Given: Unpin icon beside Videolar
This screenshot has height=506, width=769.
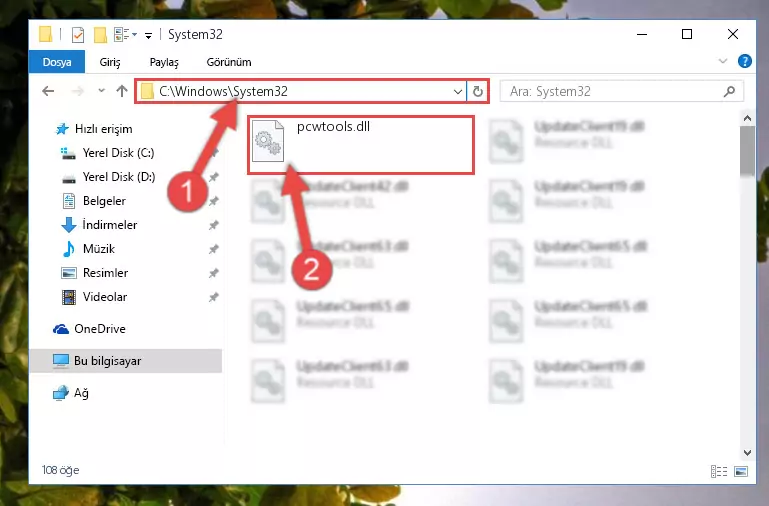Looking at the screenshot, I should (x=213, y=297).
